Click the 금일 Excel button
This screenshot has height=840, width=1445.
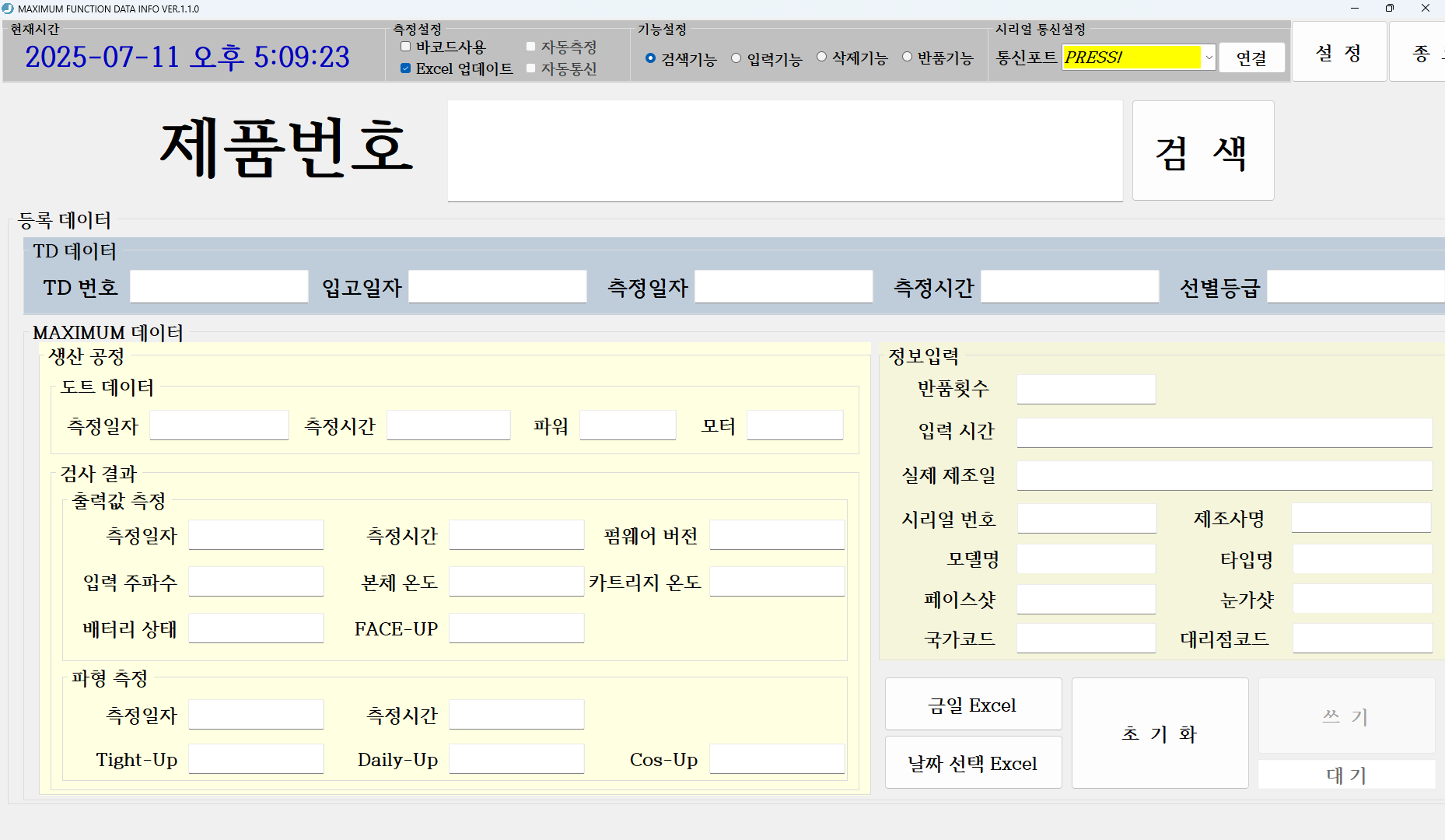click(x=972, y=704)
